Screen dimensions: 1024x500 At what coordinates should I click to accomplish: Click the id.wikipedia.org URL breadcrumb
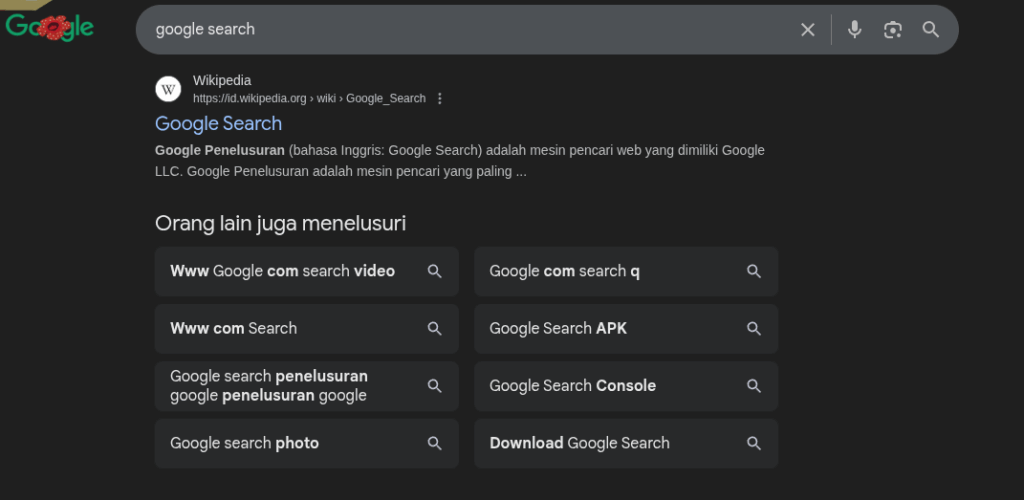pos(310,99)
